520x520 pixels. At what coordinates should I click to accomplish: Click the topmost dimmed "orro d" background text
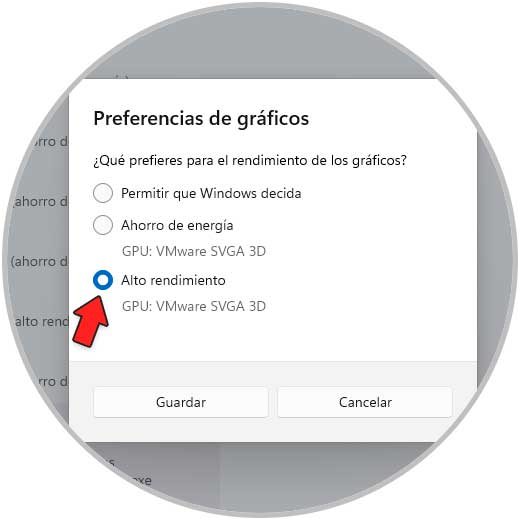tap(50, 142)
